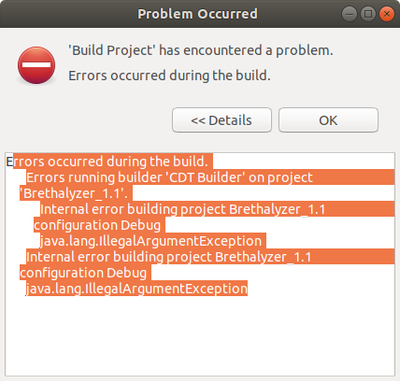Click the last java.lang.IllegalArgumentException line

point(137,289)
